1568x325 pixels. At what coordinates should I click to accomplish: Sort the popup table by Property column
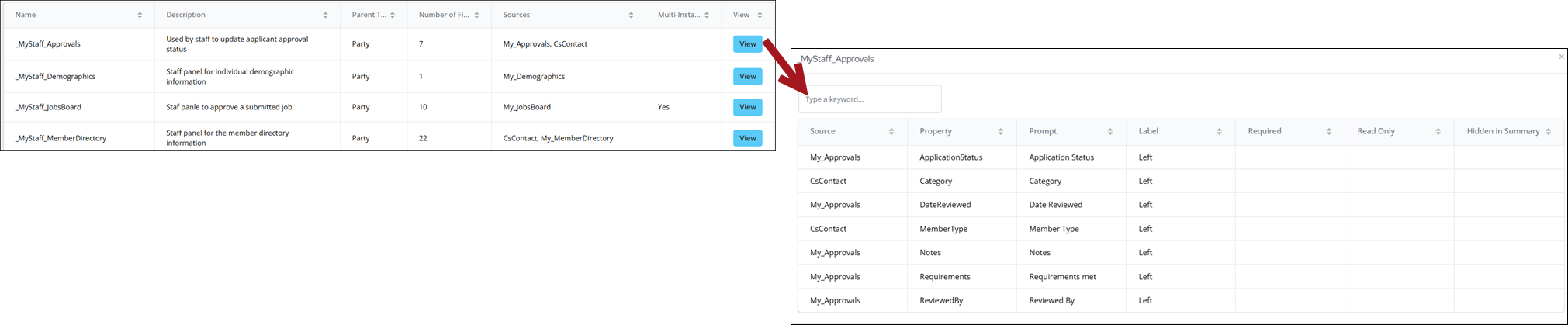coord(1001,132)
